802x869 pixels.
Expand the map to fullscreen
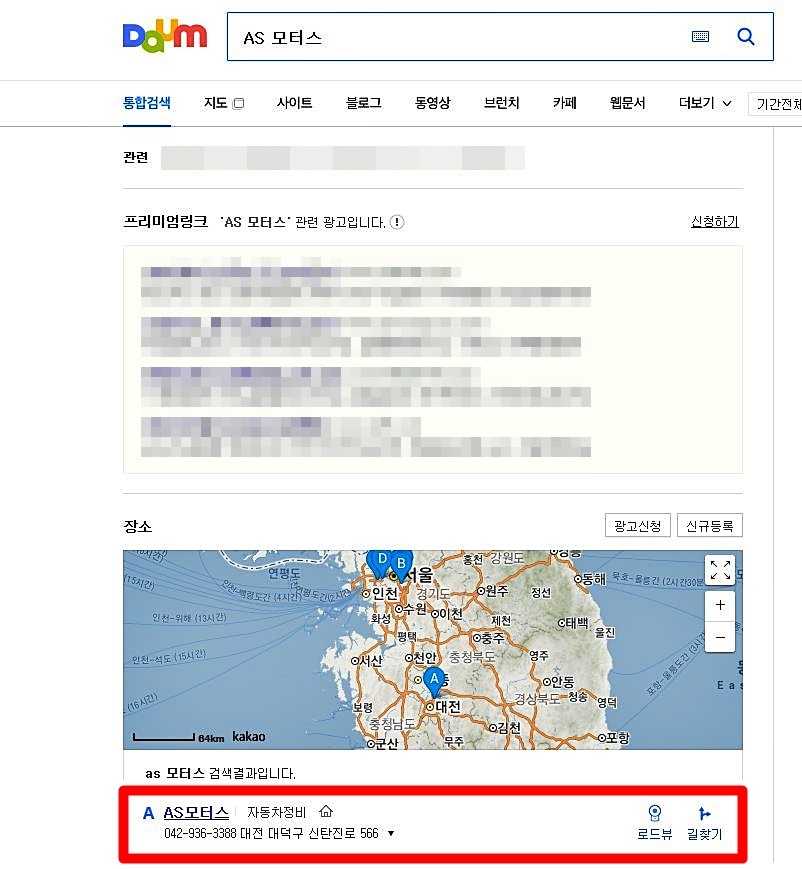point(720,571)
